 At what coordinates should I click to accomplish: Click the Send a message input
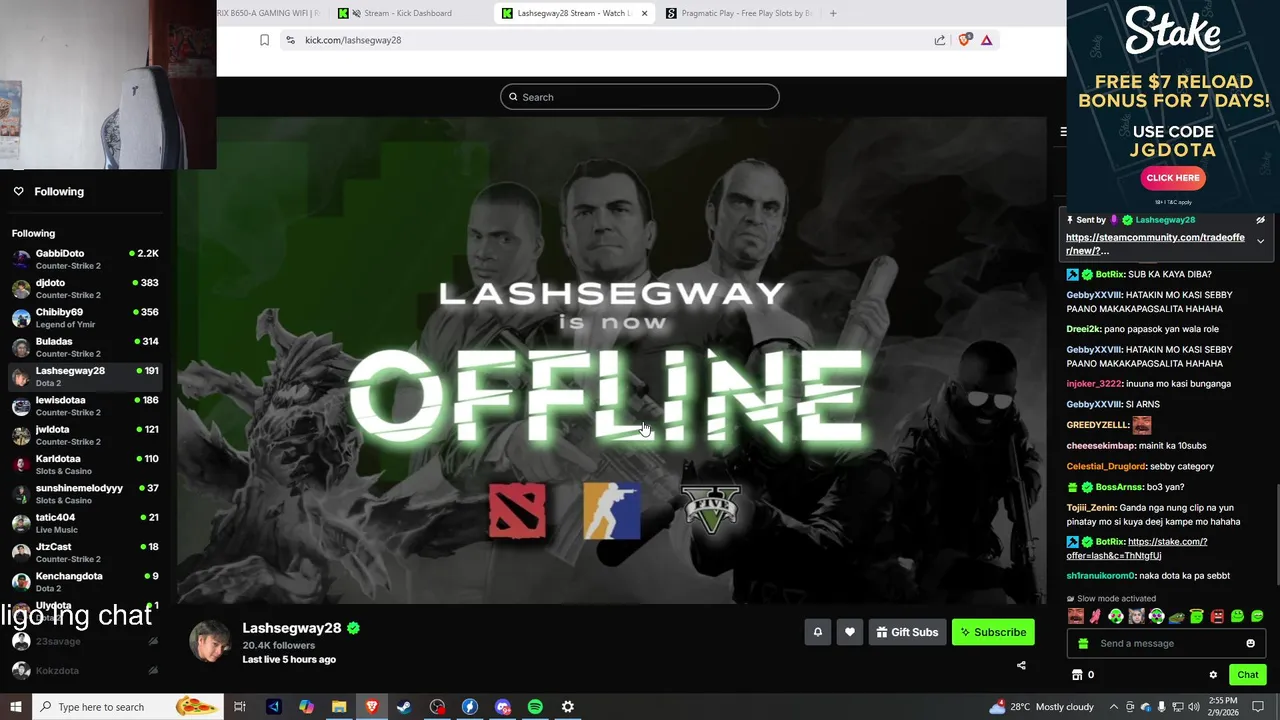(x=1166, y=643)
